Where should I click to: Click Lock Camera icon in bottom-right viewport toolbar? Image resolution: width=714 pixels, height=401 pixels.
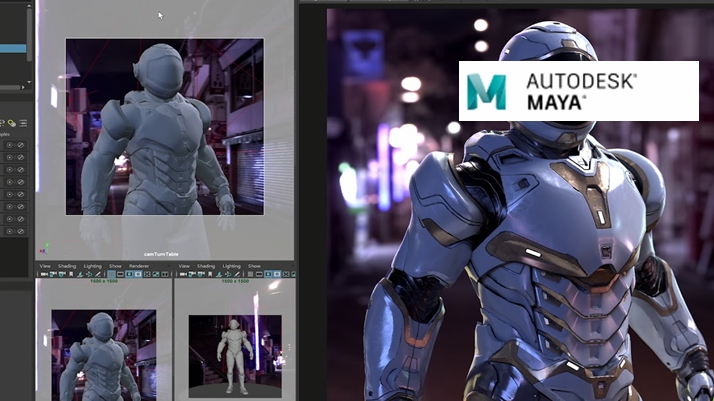(x=192, y=274)
